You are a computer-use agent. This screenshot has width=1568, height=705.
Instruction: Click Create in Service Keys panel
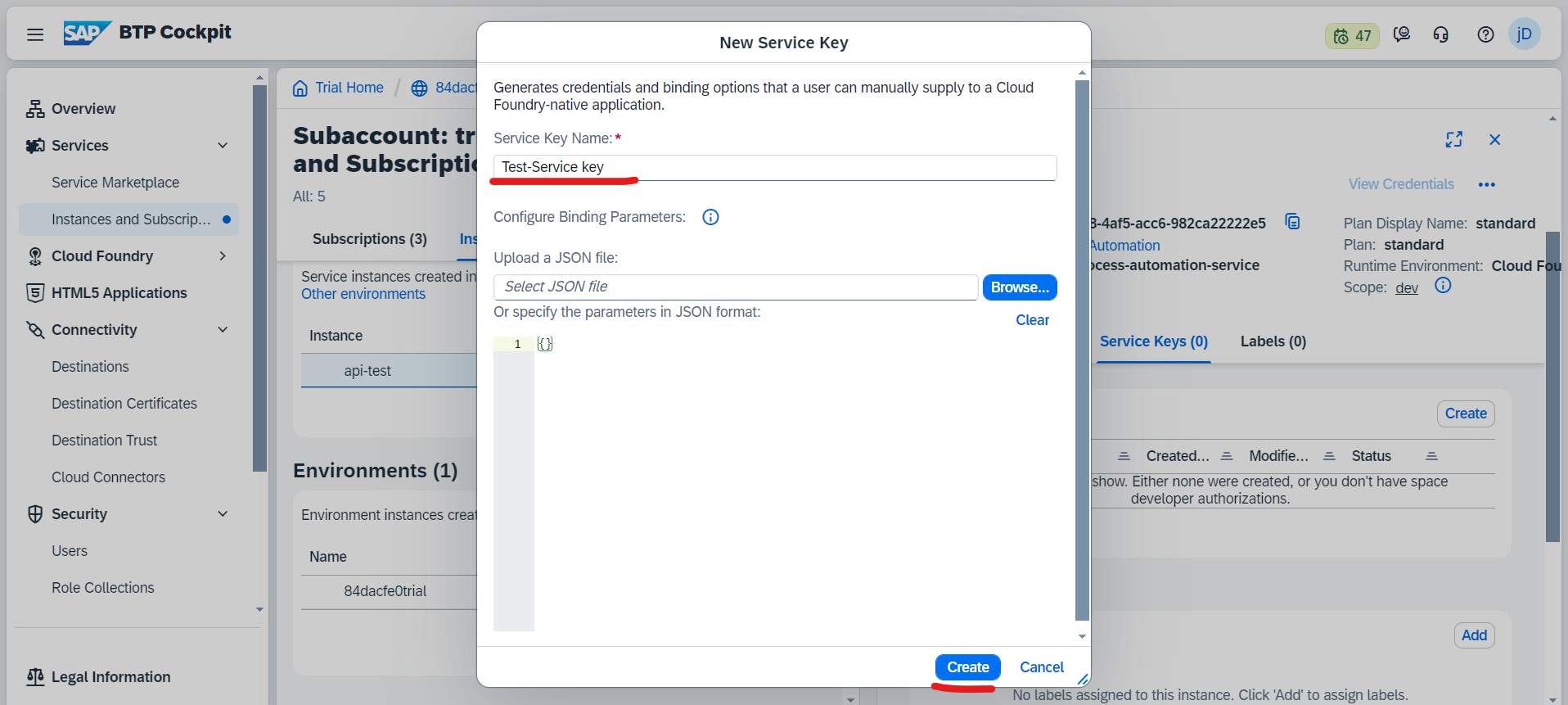[x=1466, y=414]
